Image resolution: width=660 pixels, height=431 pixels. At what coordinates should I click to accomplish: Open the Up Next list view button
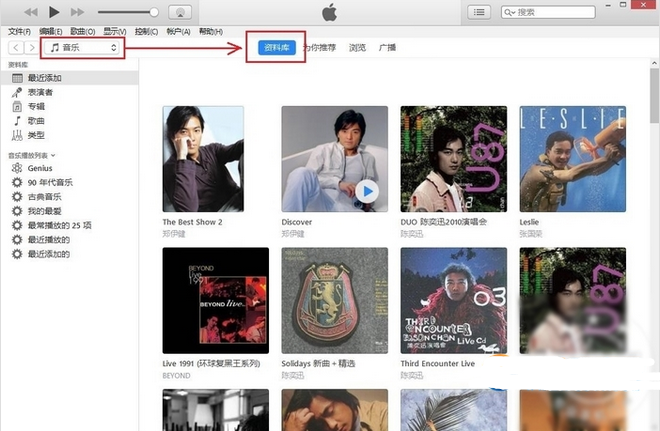click(x=479, y=12)
